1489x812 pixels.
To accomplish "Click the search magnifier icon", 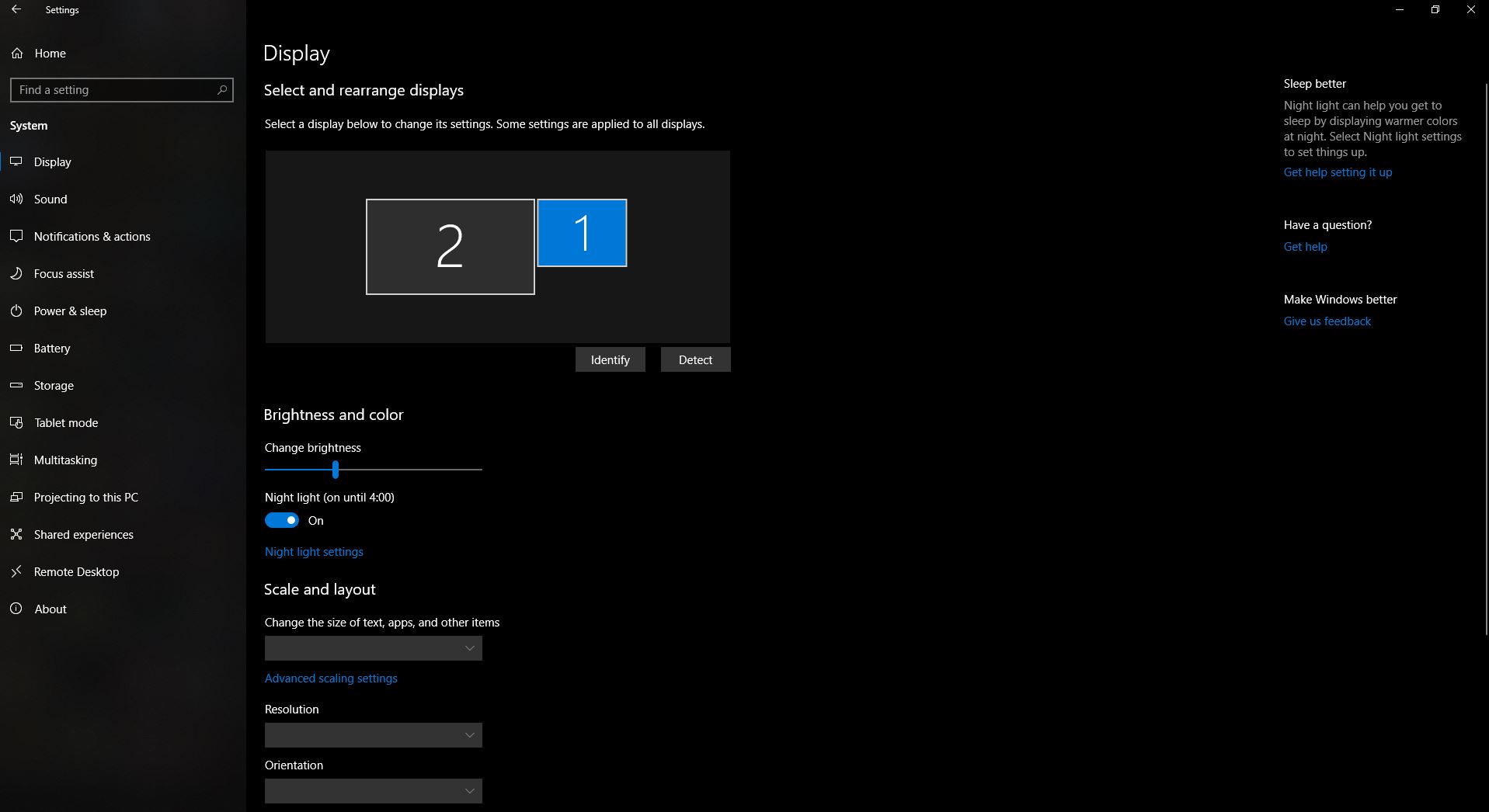I will click(x=222, y=90).
